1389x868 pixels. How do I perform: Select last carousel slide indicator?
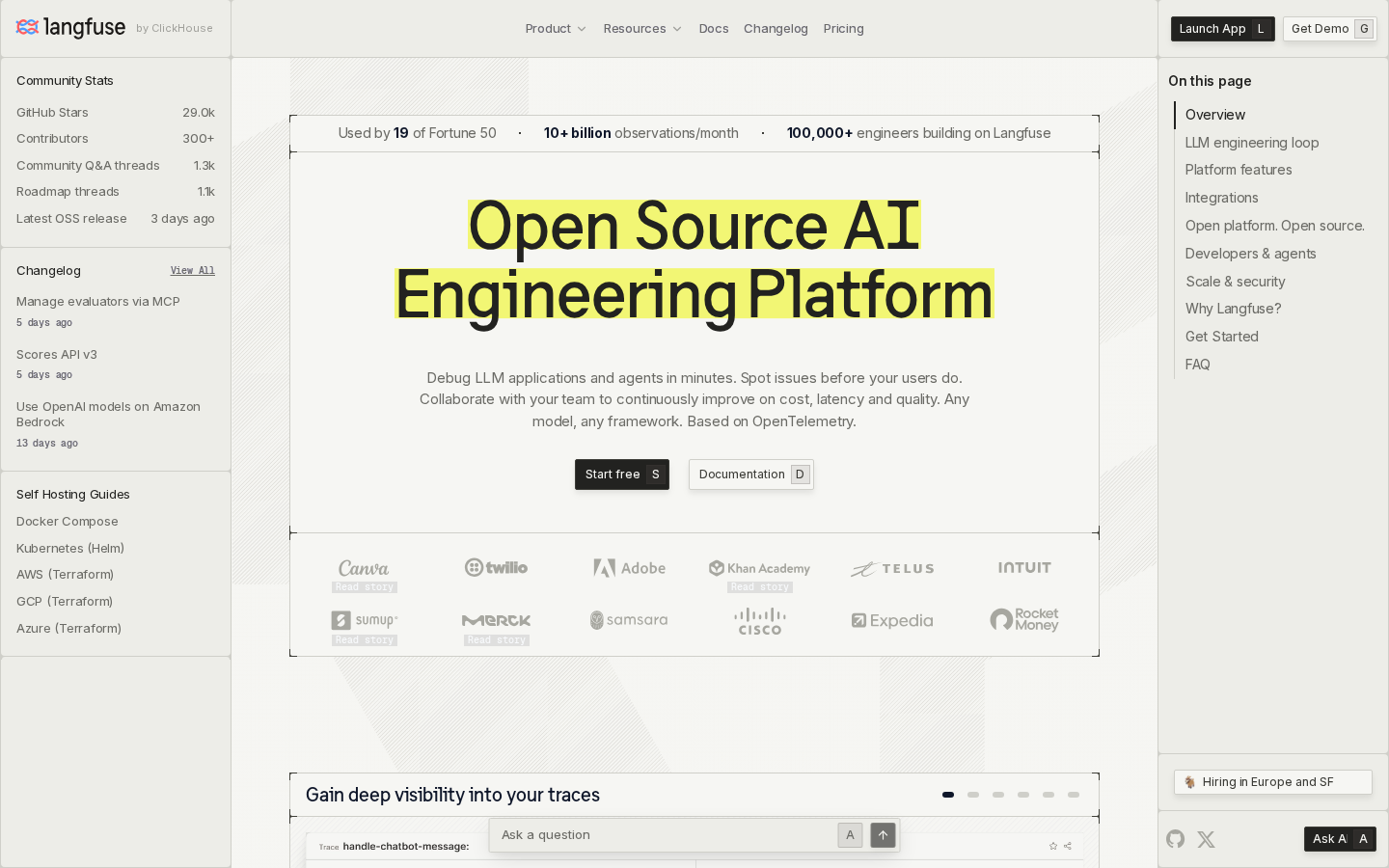1074,795
